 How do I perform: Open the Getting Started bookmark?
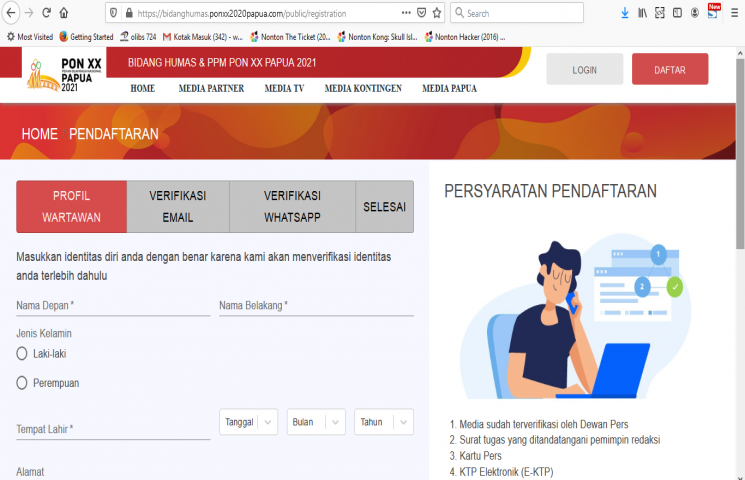coord(85,37)
